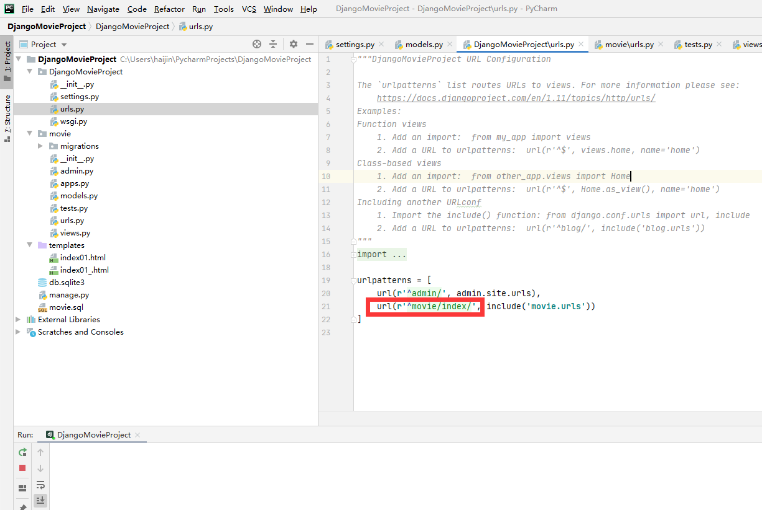The height and width of the screenshot is (510, 762).
Task: Click the locate/scroll-from-source target icon
Action: pyautogui.click(x=257, y=44)
